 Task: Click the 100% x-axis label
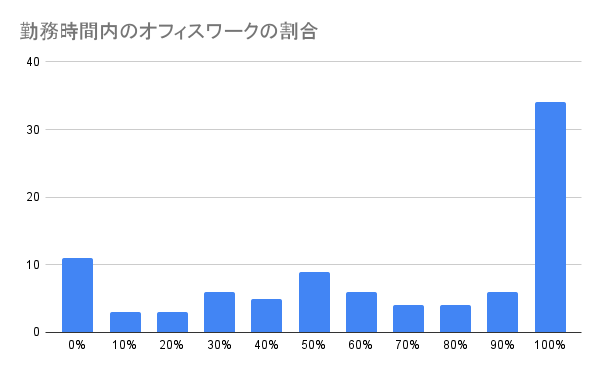coord(549,345)
